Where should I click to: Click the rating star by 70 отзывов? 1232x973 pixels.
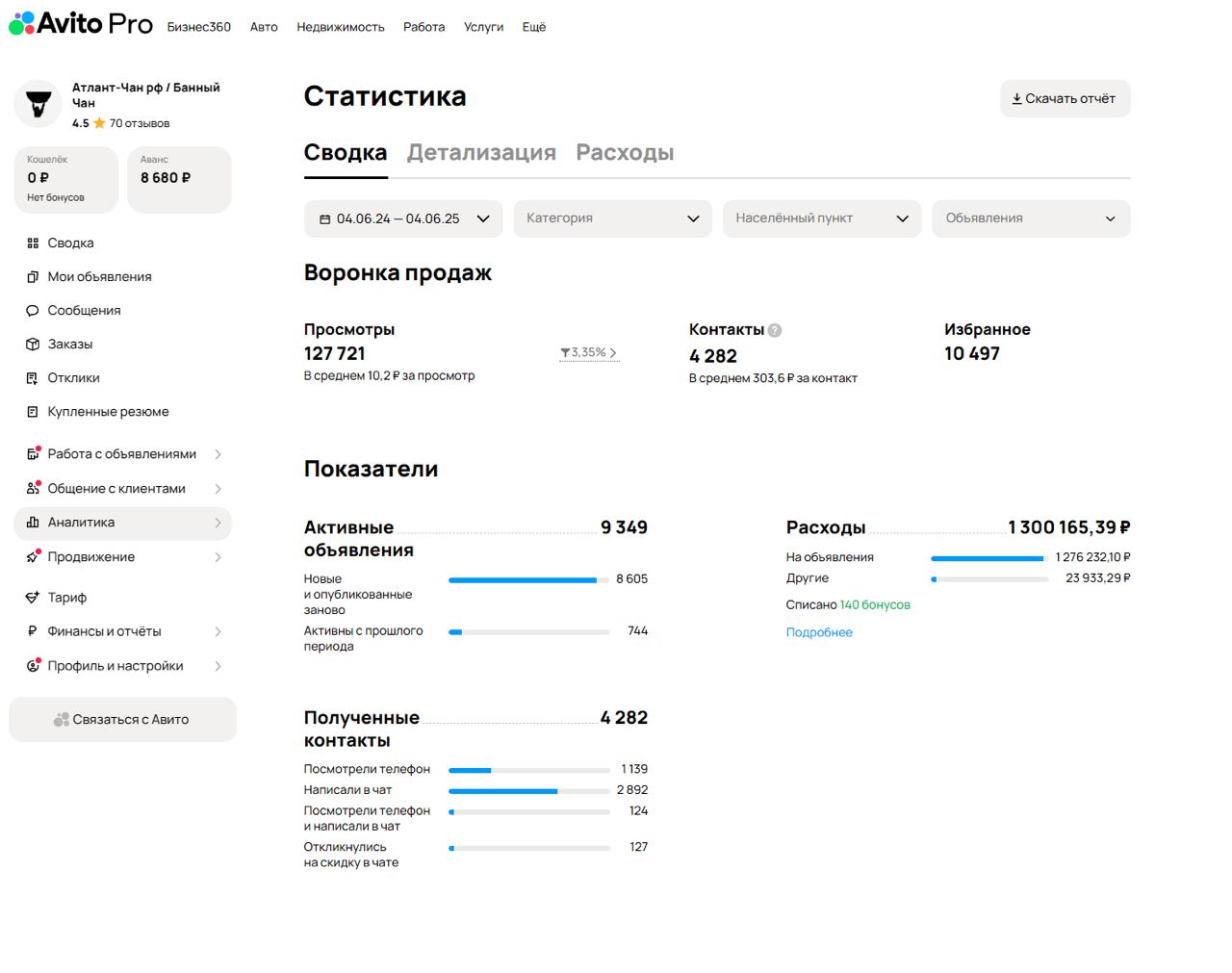(x=99, y=123)
